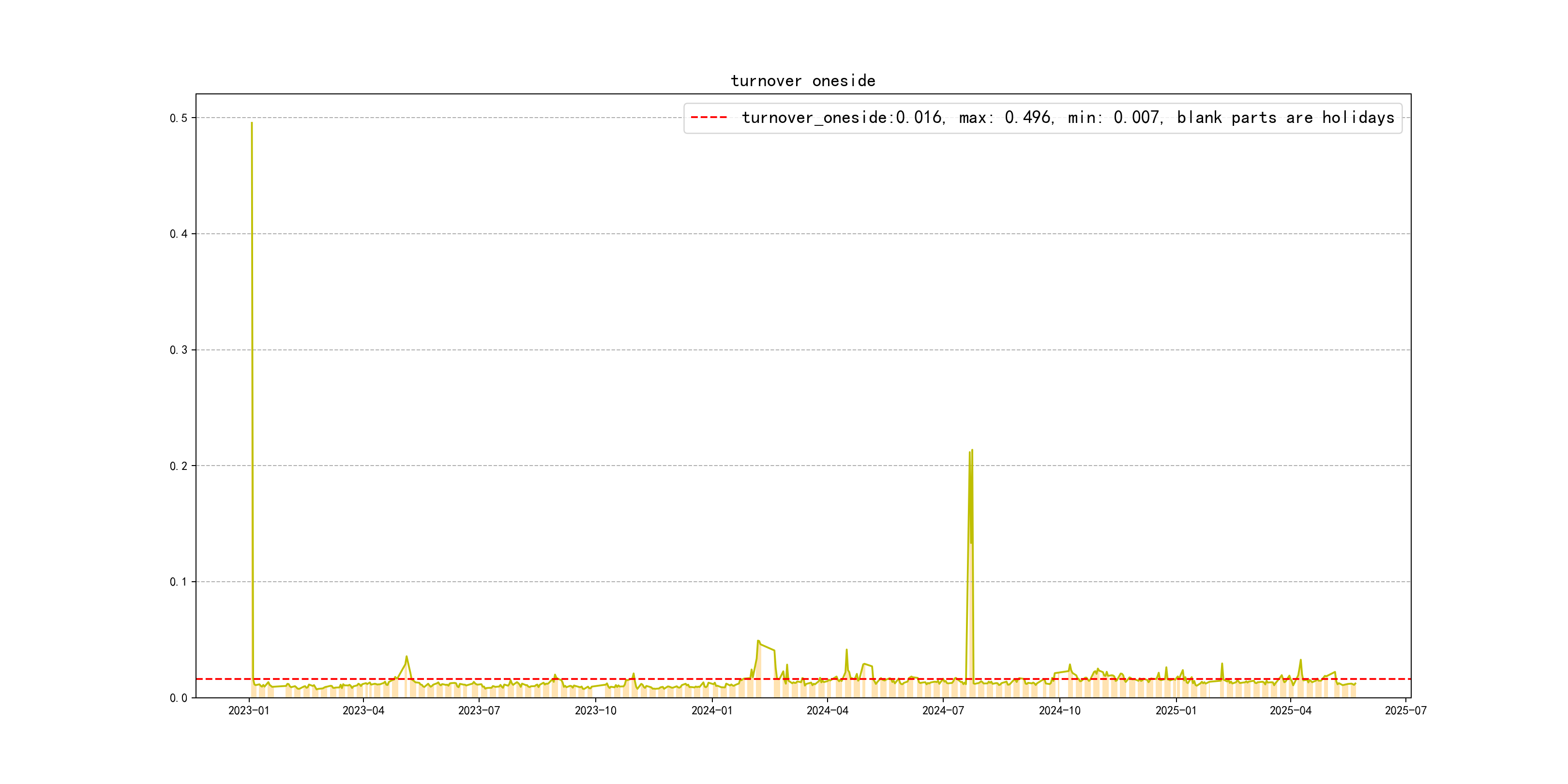Select the 2024-04 x-axis tick label

click(827, 710)
